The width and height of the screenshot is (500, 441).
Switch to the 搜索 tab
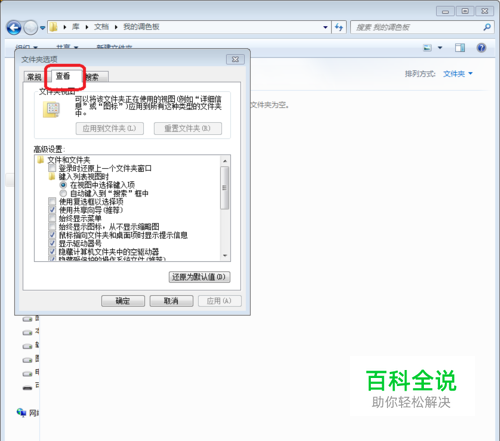pos(96,77)
